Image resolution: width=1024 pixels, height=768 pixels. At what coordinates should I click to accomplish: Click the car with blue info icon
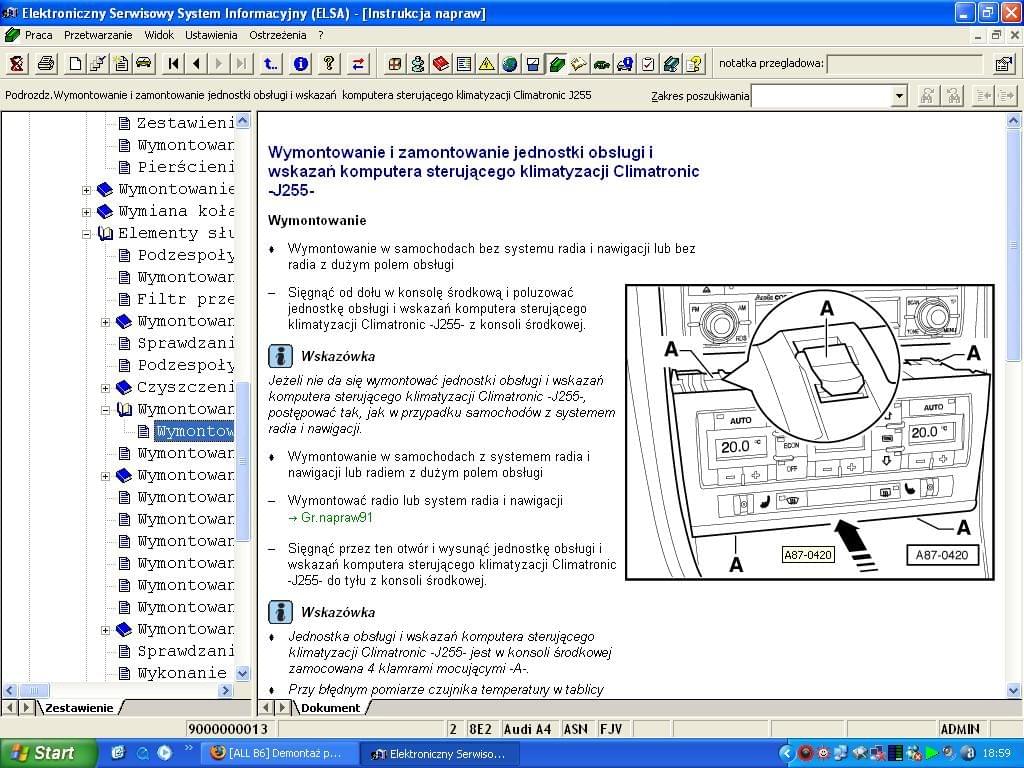625,63
